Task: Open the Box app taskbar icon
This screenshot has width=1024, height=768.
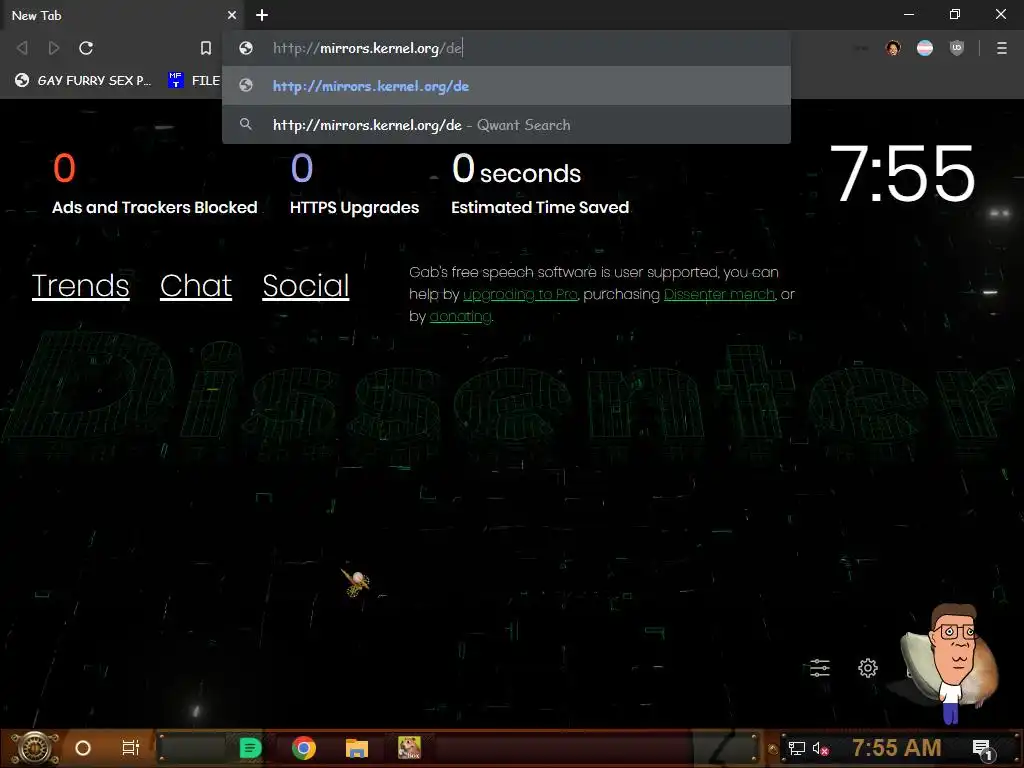Action: (x=409, y=748)
